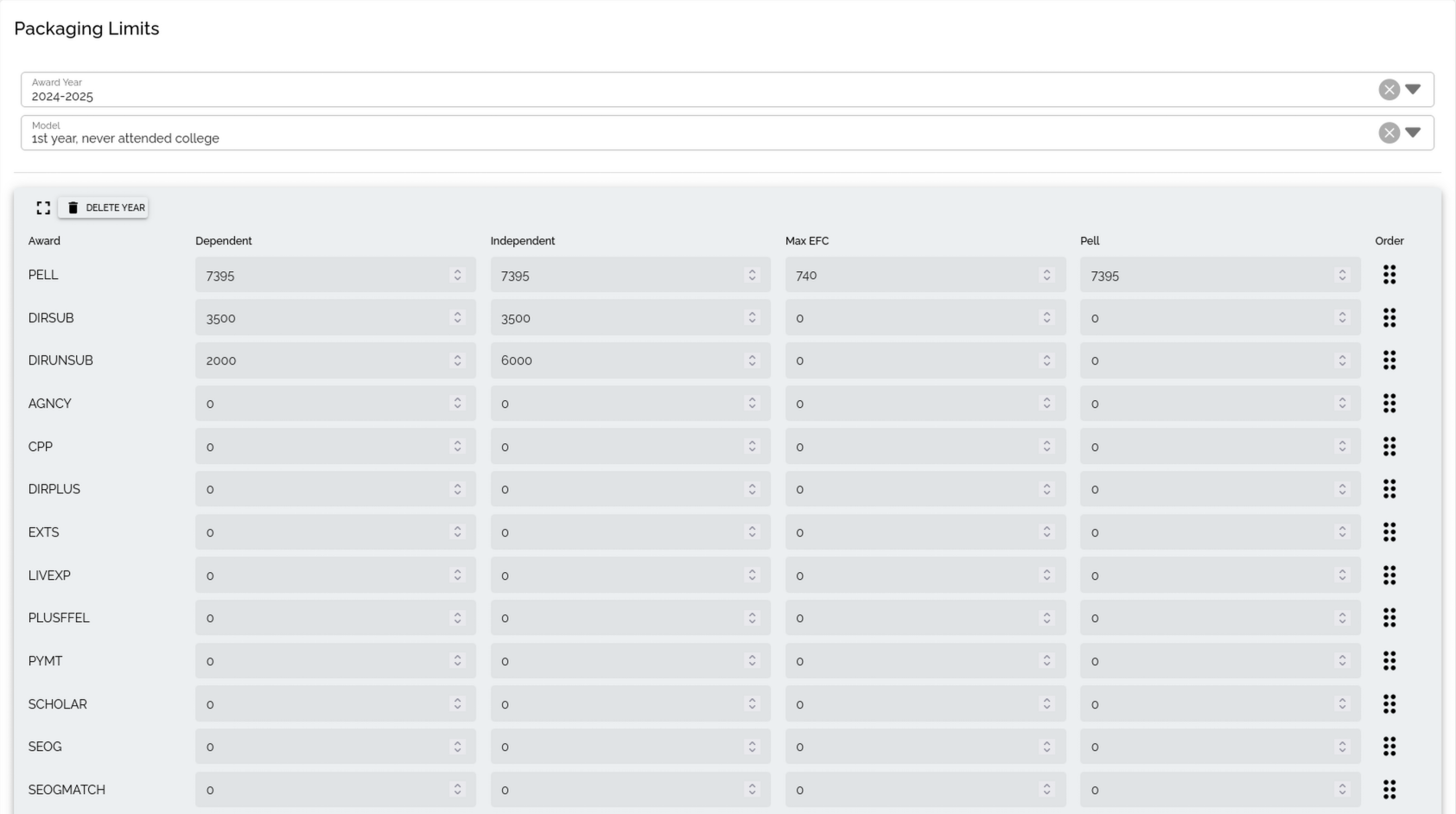Image resolution: width=1456 pixels, height=814 pixels.
Task: Open the Award Year dropdown
Action: point(1413,90)
